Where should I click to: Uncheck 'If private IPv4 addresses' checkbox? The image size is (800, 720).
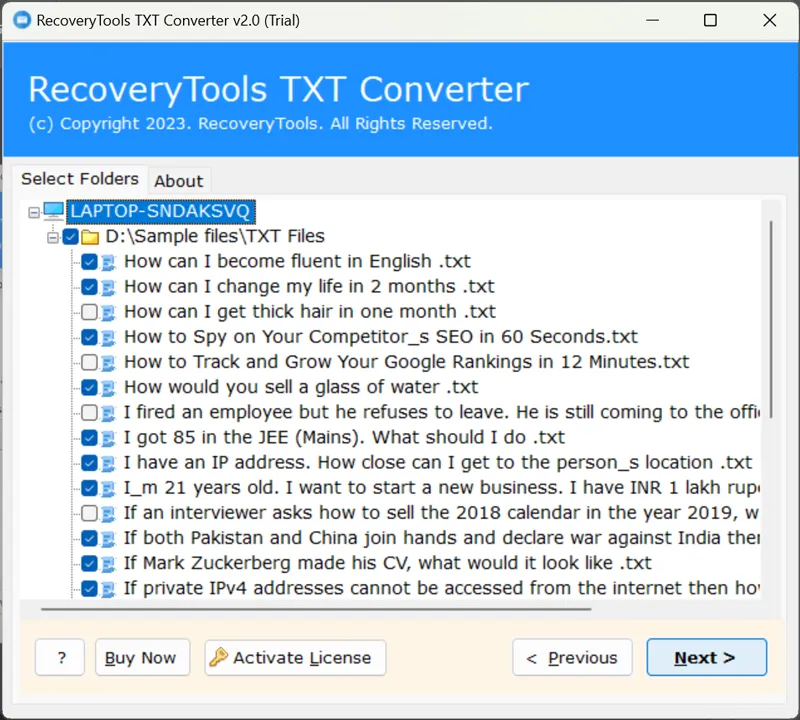[x=89, y=588]
